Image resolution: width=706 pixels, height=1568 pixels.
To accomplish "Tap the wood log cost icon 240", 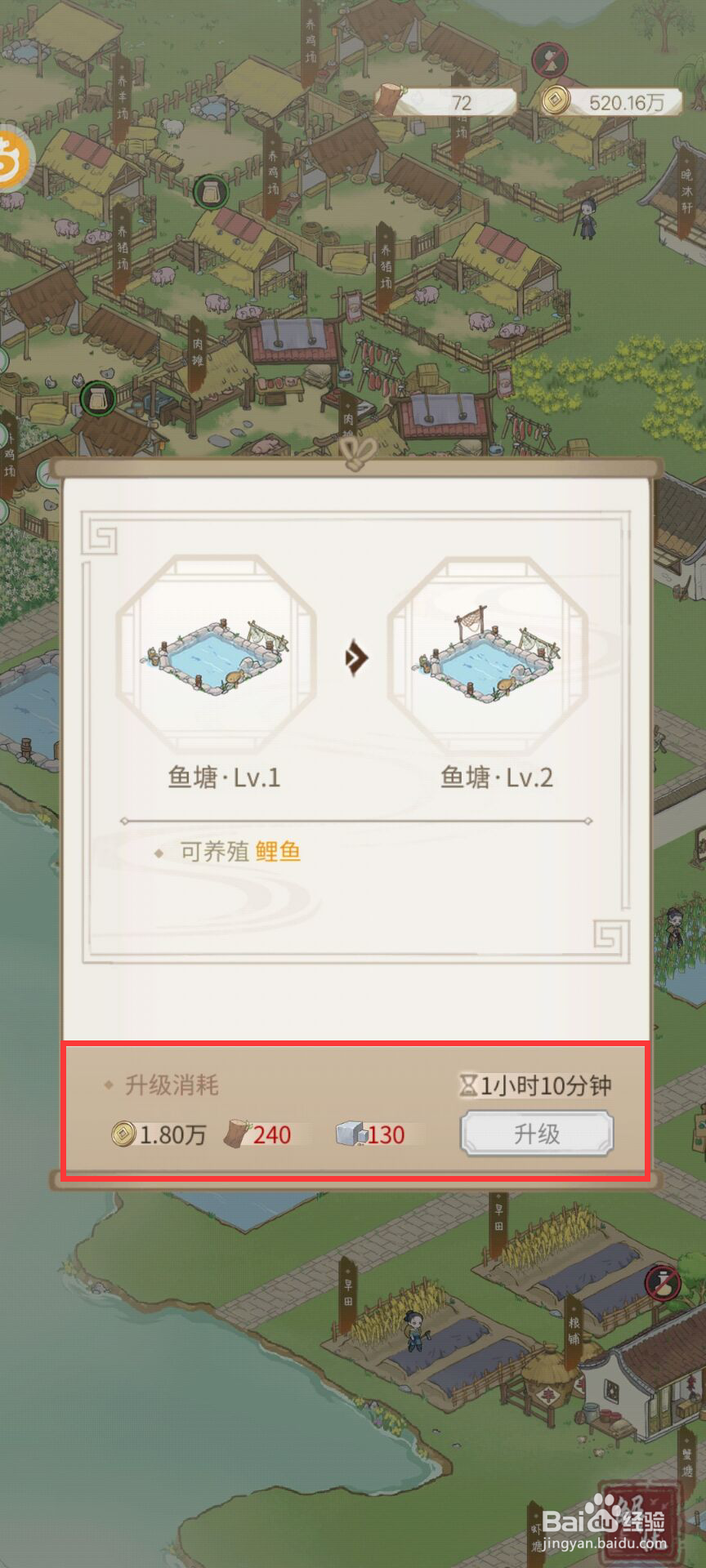I will coord(237,1134).
